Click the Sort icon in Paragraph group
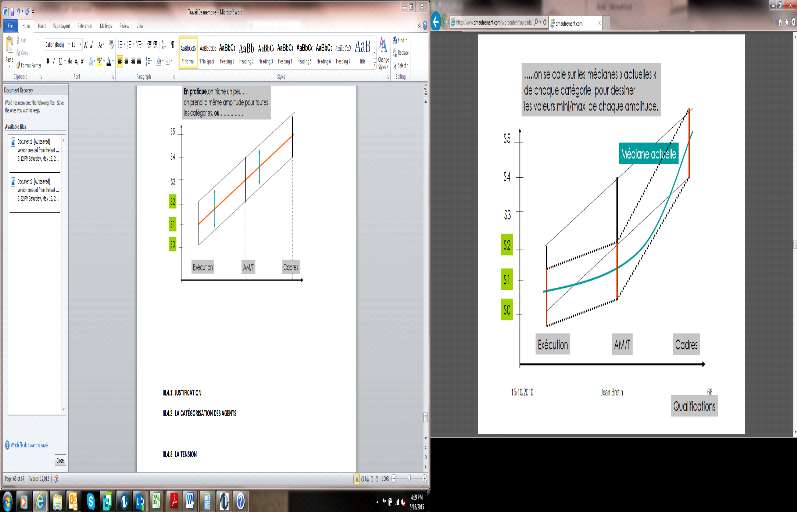This screenshot has height=512, width=797. click(163, 45)
